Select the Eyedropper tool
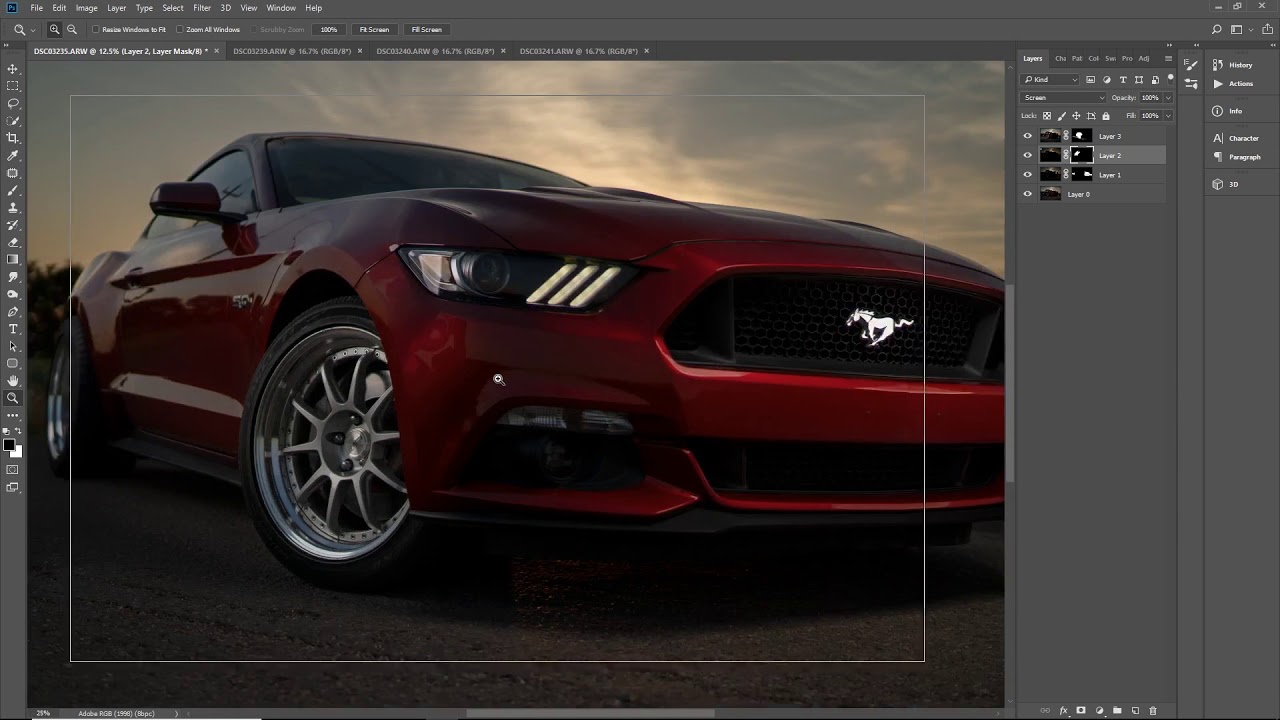This screenshot has height=720, width=1280. pos(13,156)
